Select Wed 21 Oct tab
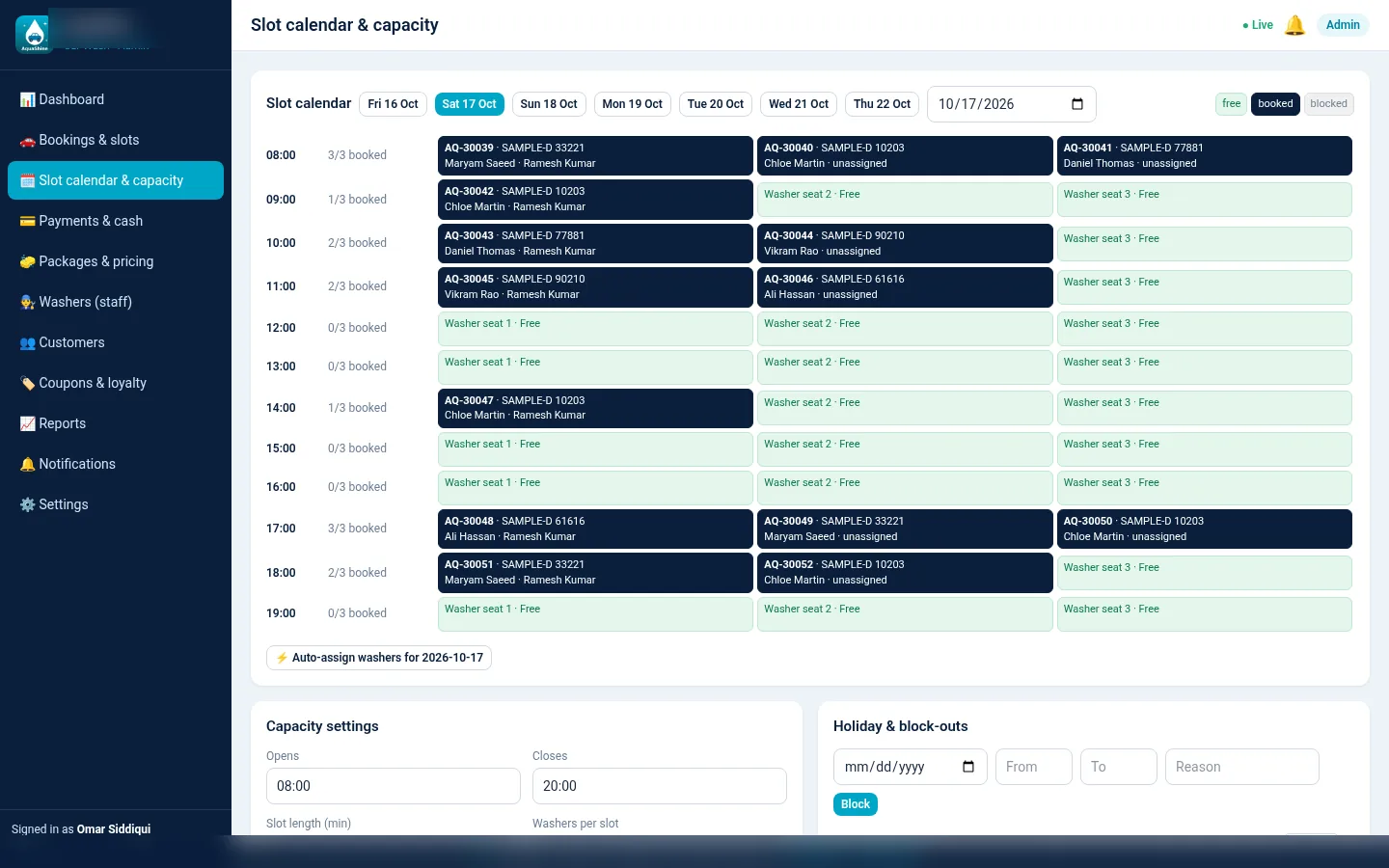Image resolution: width=1389 pixels, height=868 pixels. click(799, 104)
